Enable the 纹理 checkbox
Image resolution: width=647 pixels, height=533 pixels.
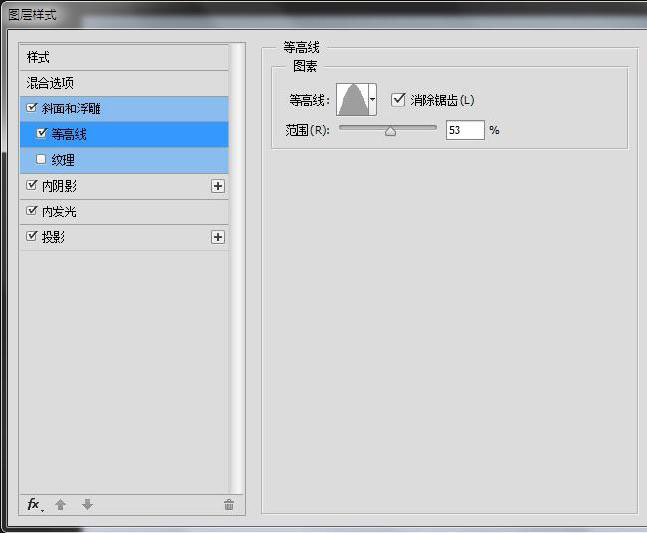(41, 159)
